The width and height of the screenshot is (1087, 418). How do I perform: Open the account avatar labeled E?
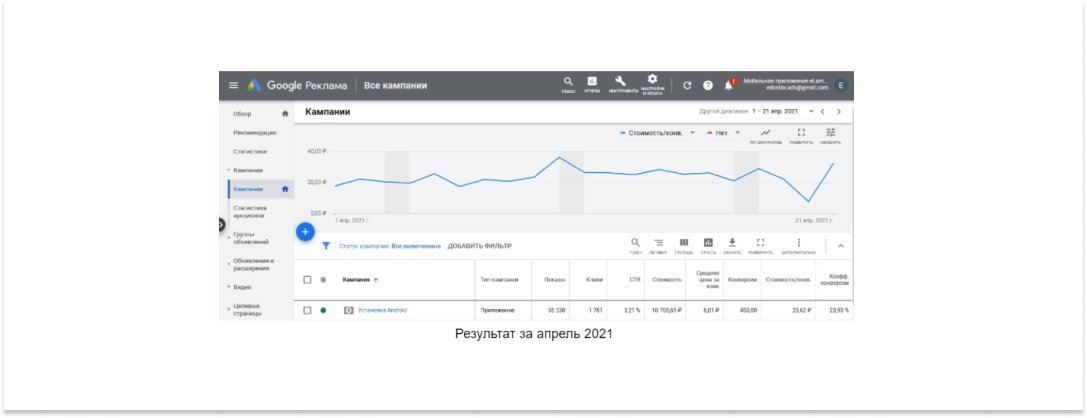tap(841, 85)
